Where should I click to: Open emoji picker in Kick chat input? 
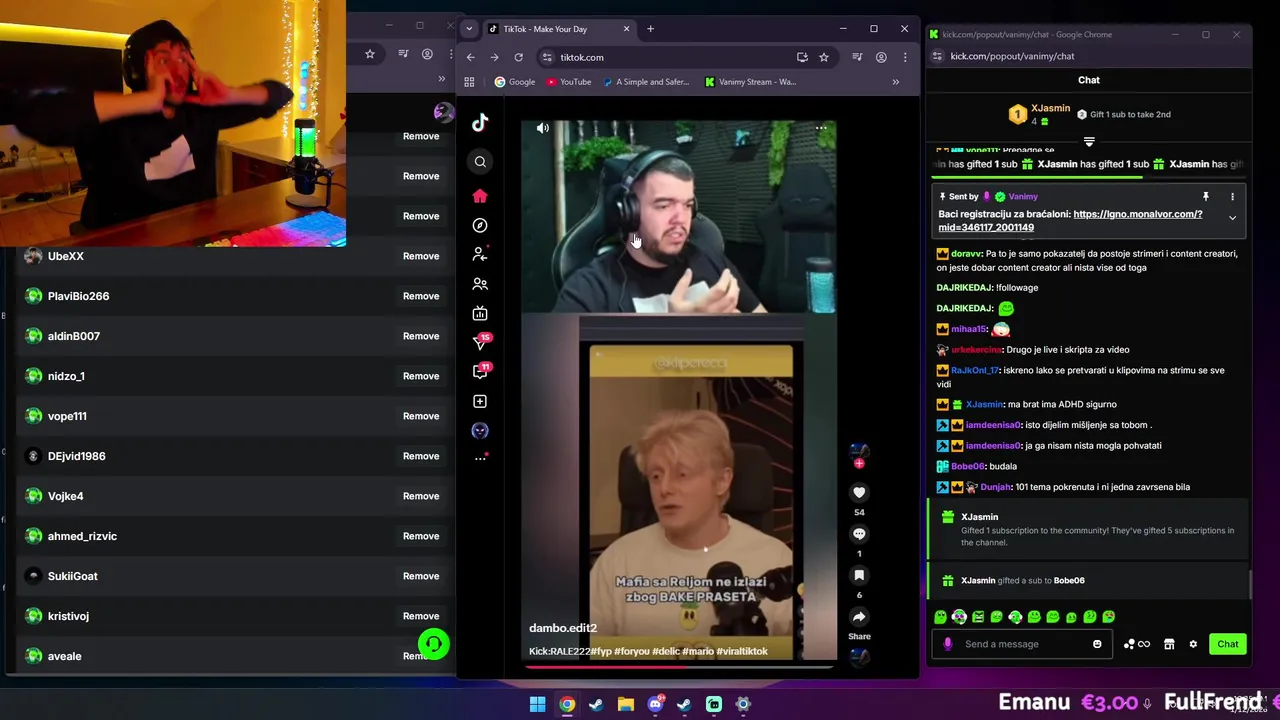click(x=1097, y=644)
